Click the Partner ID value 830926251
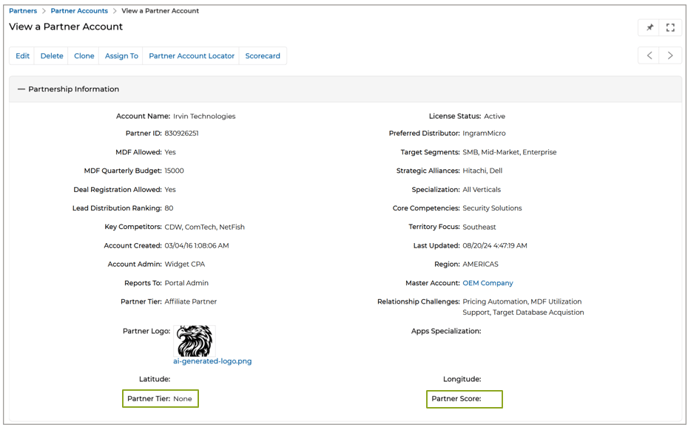 pyautogui.click(x=181, y=134)
